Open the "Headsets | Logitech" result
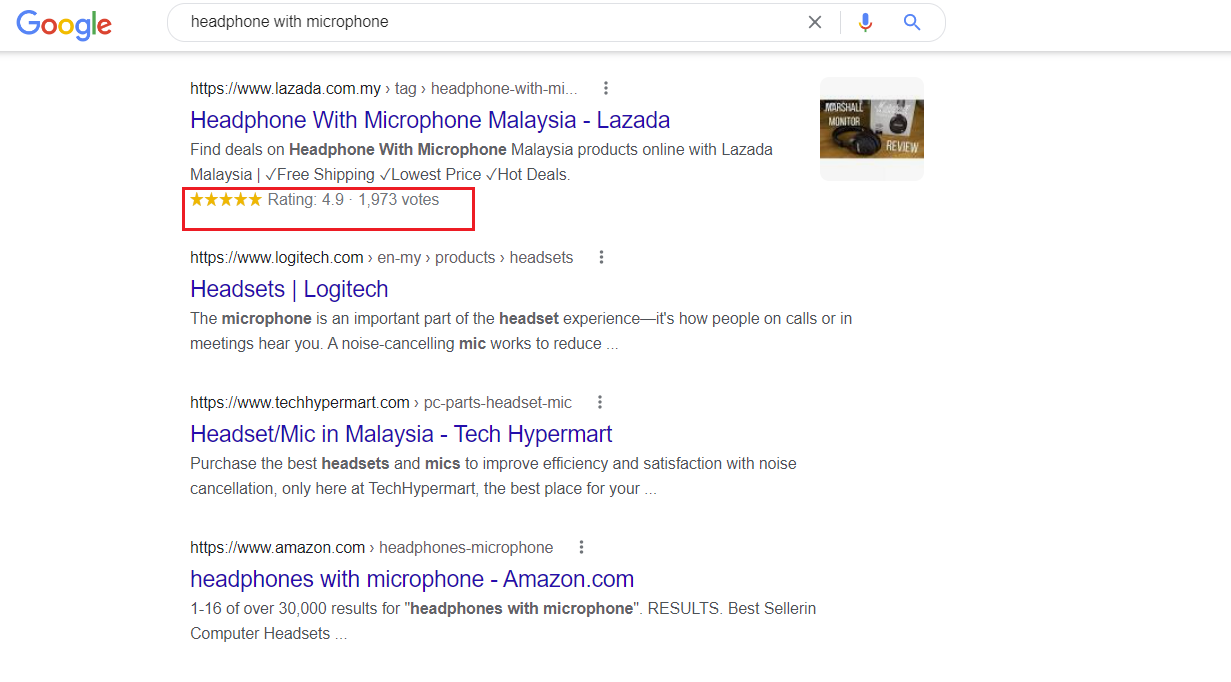Image resolution: width=1231 pixels, height=682 pixels. pos(289,289)
